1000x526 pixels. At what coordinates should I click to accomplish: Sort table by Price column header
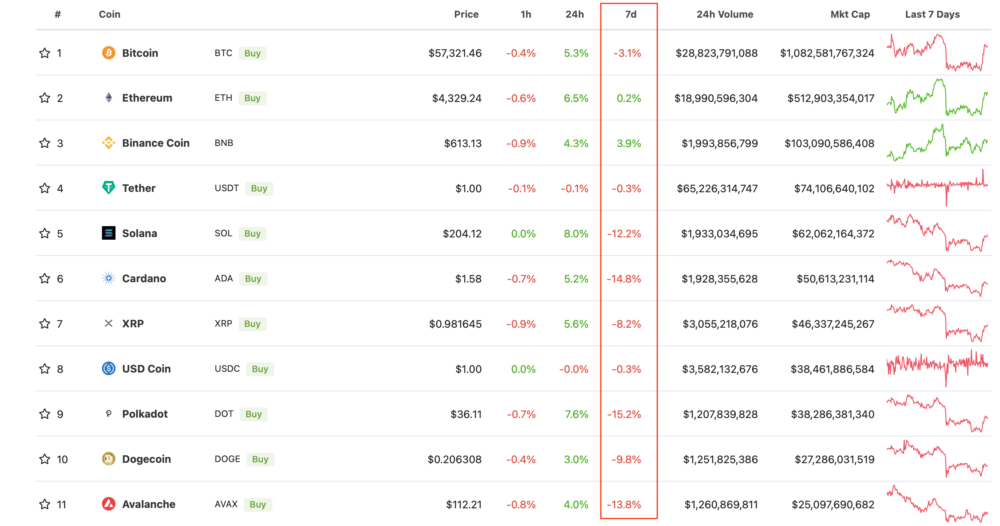(466, 15)
